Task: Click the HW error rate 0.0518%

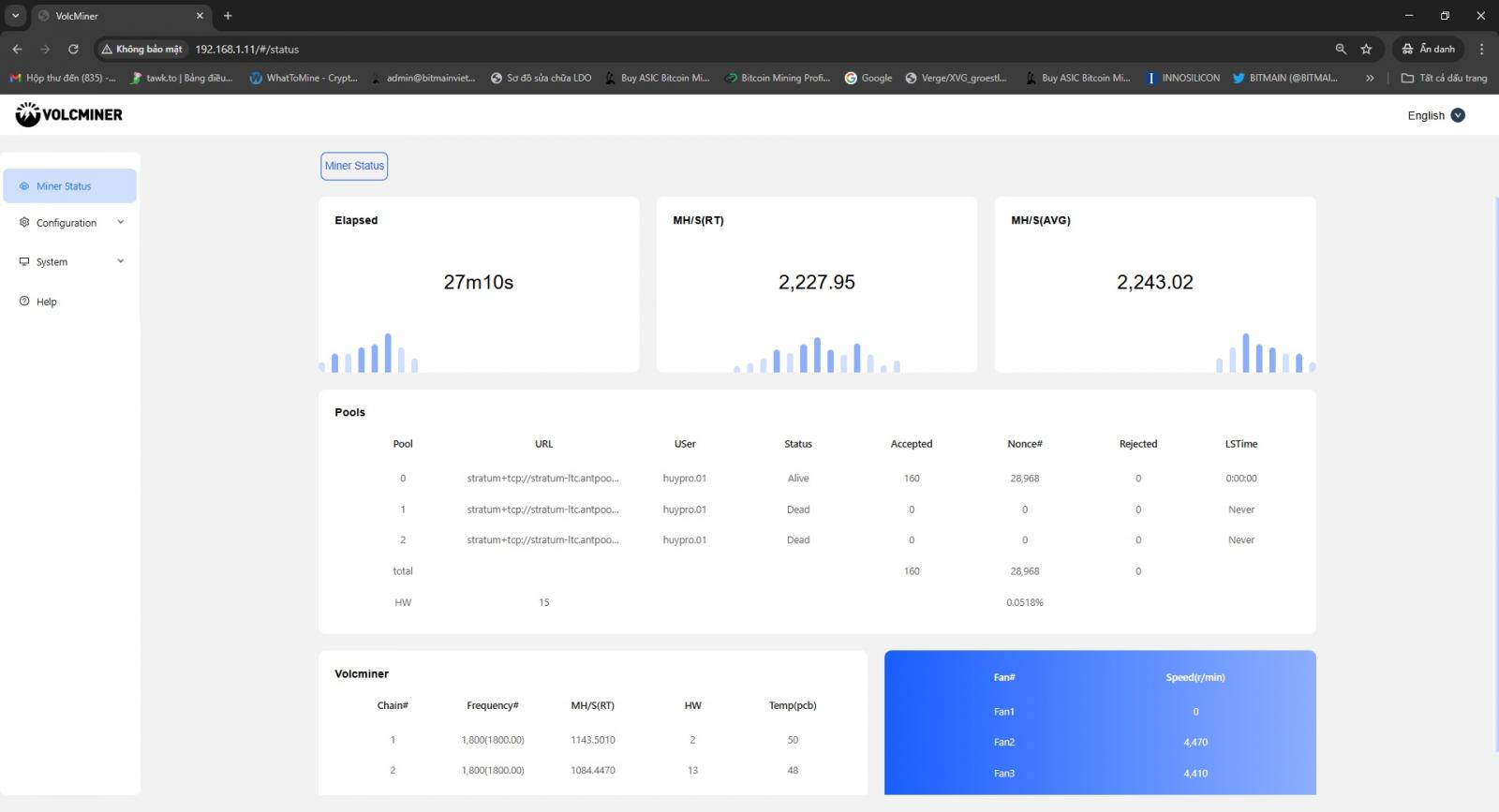Action: pos(1025,603)
